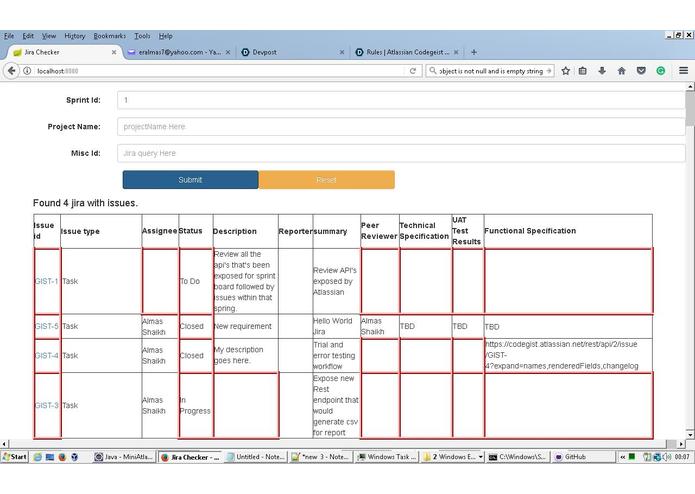This screenshot has width=695, height=494.
Task: Focus the Misc Id jira query field
Action: click(x=401, y=153)
